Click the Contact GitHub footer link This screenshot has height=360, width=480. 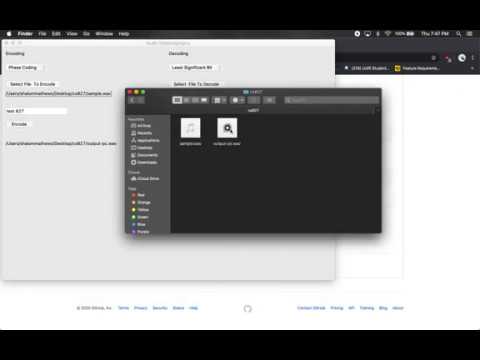coord(311,308)
